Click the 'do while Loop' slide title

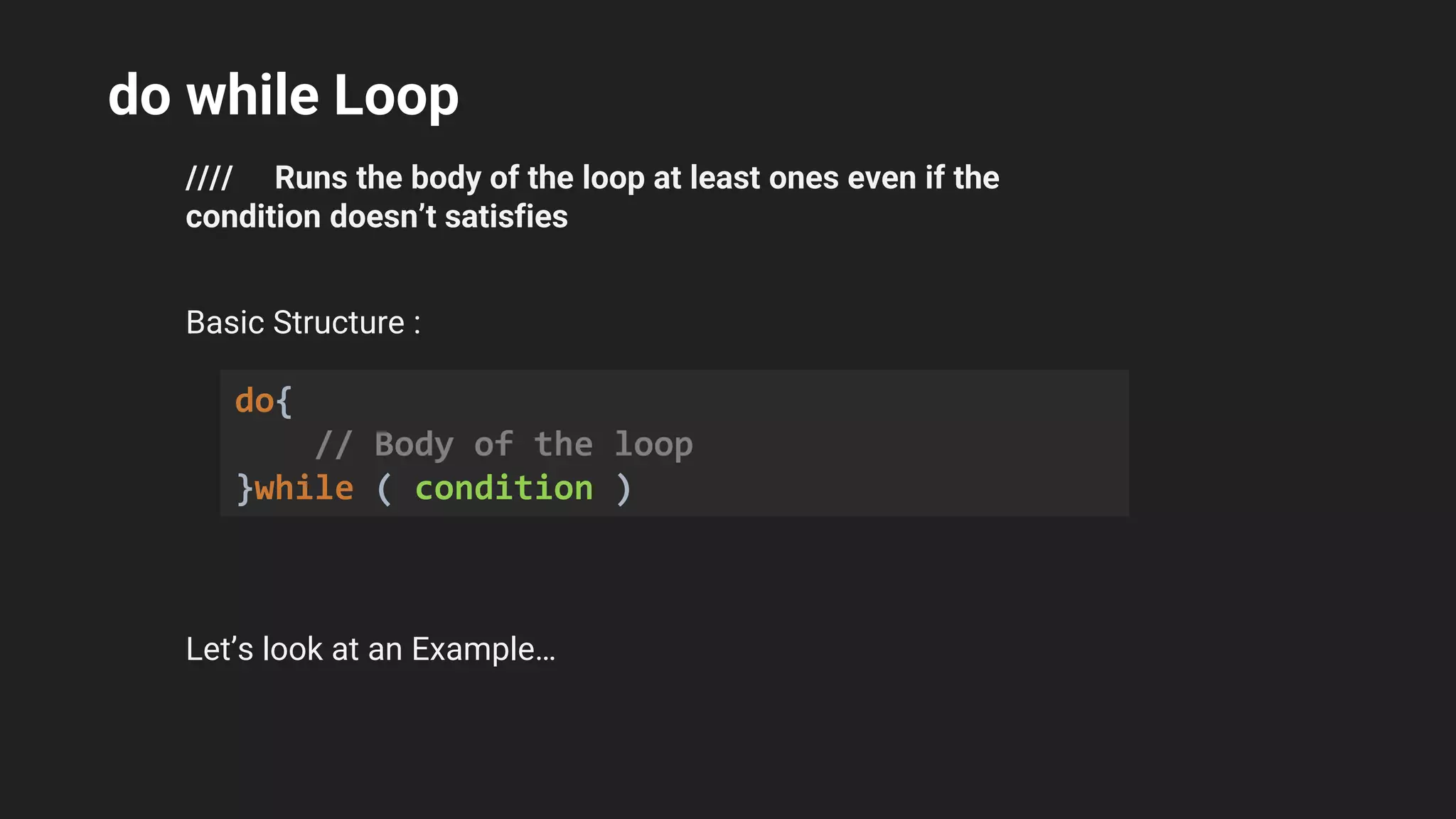(283, 95)
